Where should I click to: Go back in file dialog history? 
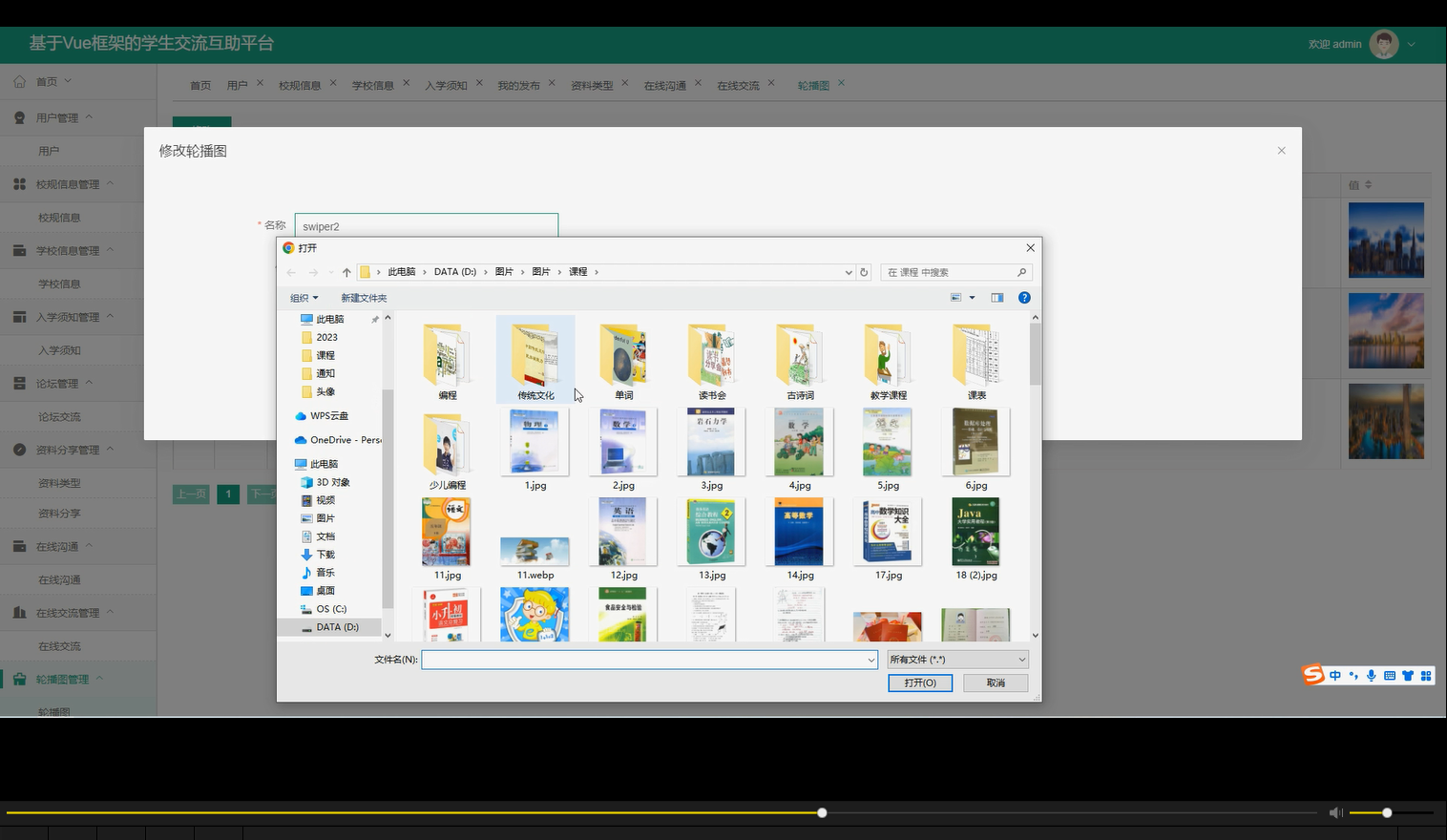[x=291, y=272]
